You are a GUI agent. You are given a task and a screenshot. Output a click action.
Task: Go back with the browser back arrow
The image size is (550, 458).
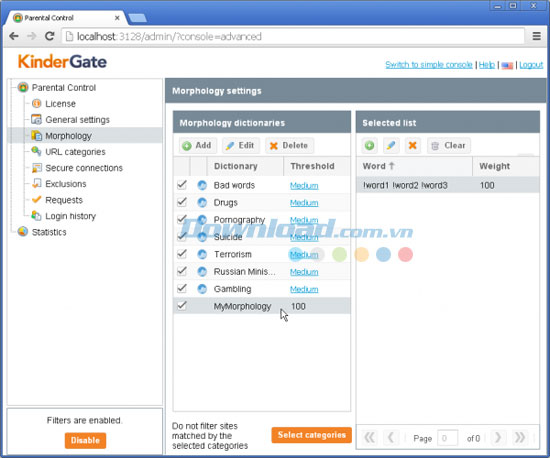point(14,36)
